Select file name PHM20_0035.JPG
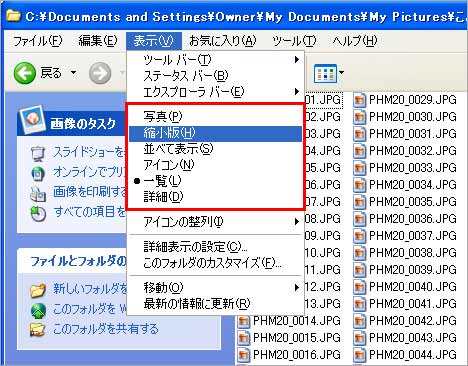The width and height of the screenshot is (468, 366). [x=413, y=202]
